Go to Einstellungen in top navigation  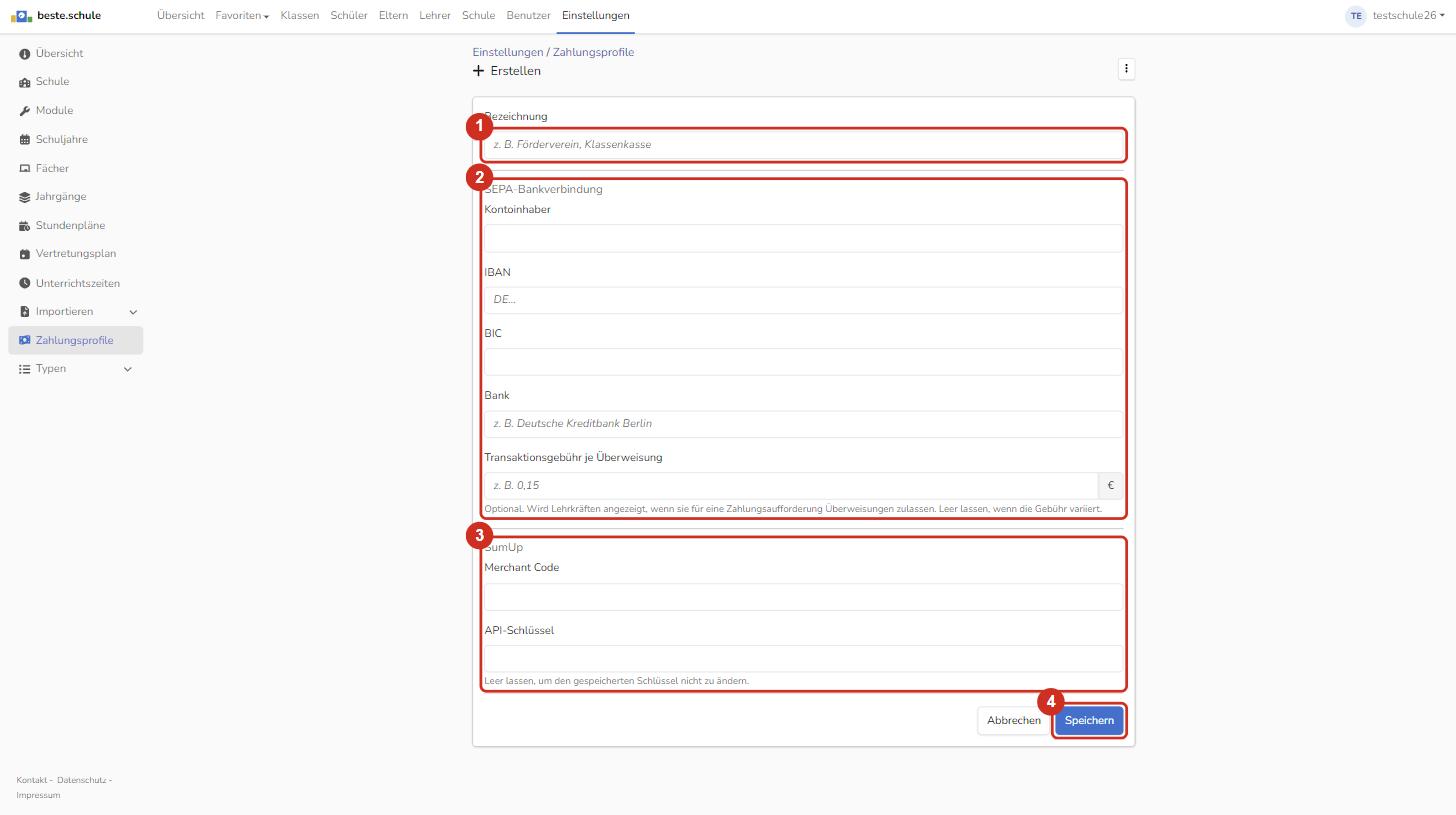[x=596, y=16]
